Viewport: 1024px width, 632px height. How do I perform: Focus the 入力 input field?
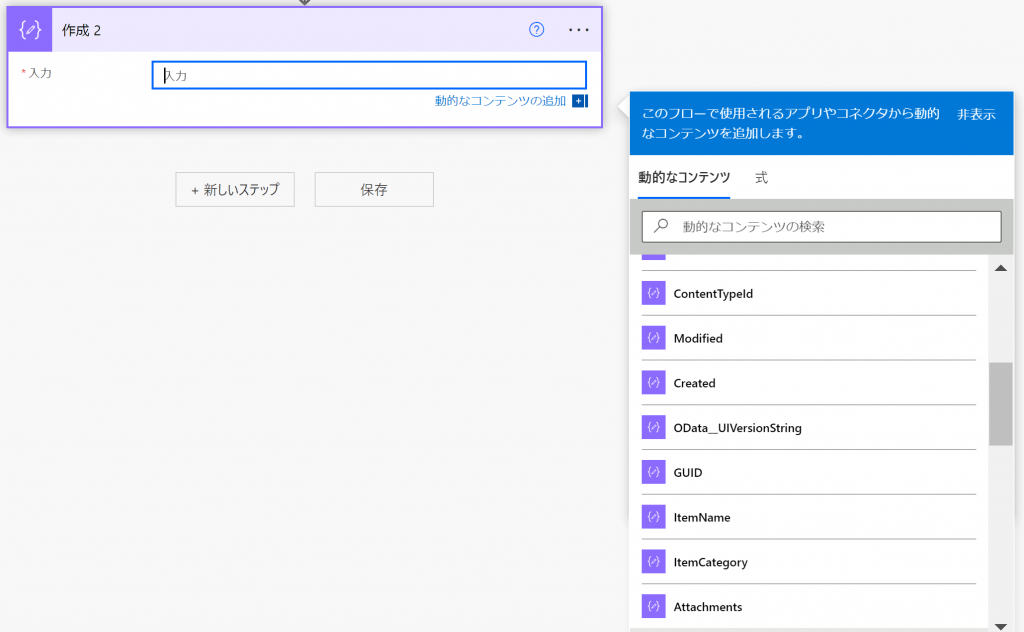(369, 75)
